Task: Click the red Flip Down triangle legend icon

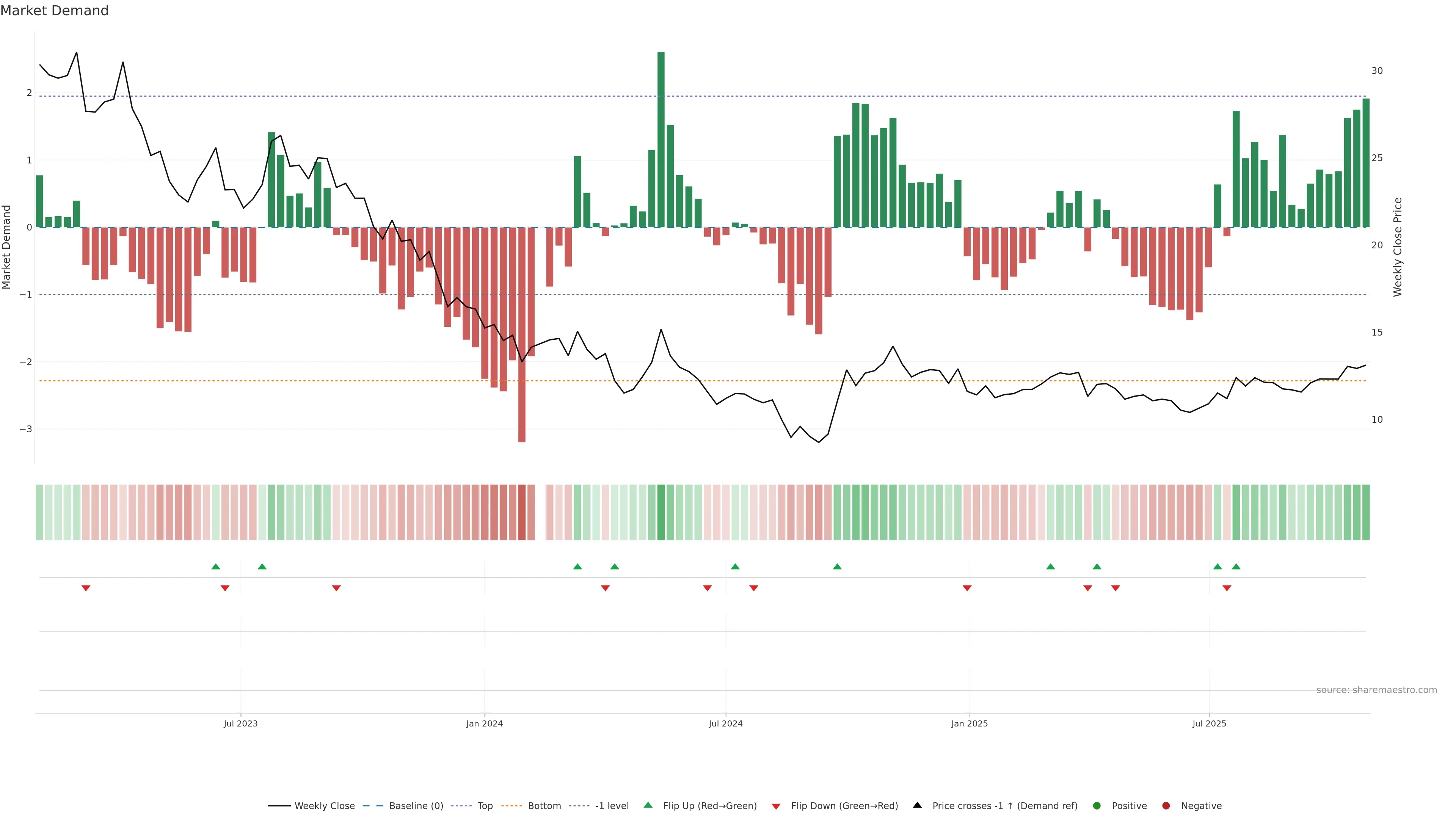Action: 776,806
